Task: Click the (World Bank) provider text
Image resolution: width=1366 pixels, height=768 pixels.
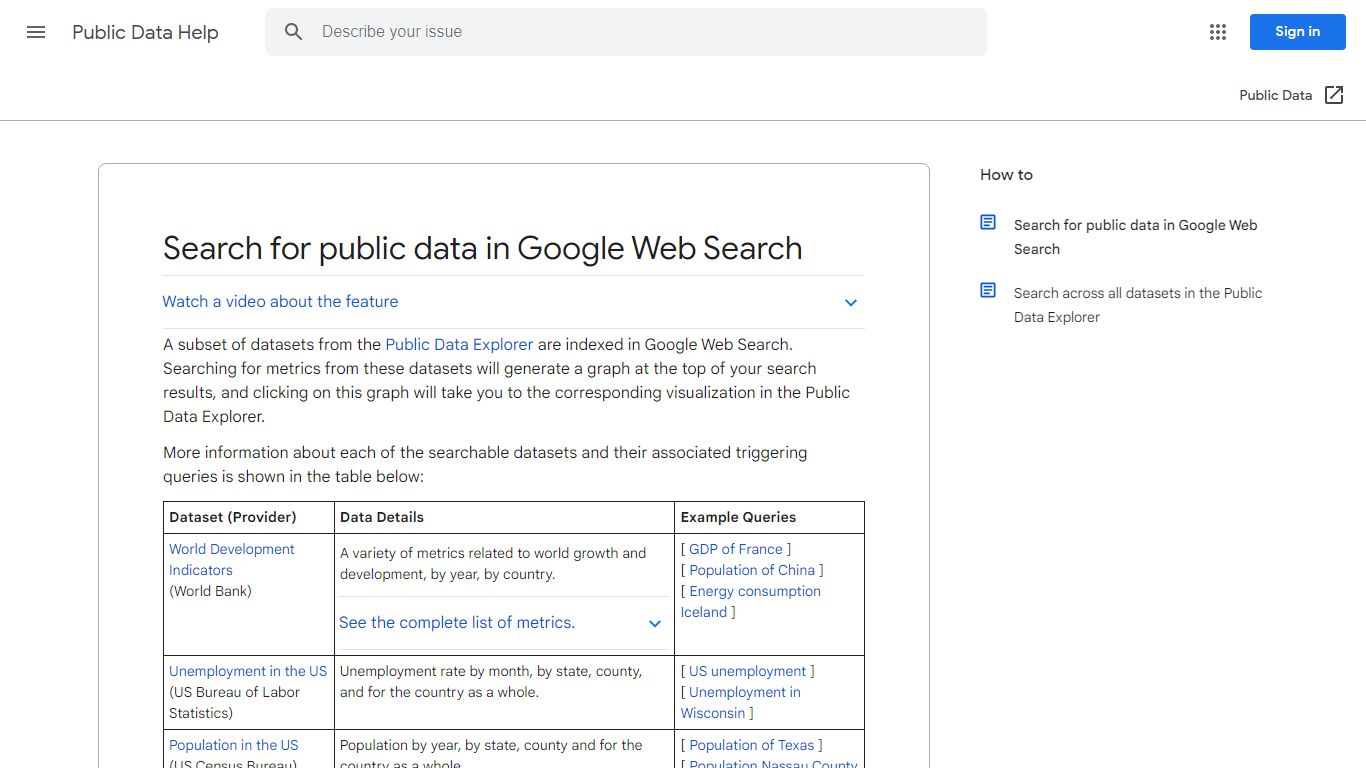Action: (x=210, y=591)
